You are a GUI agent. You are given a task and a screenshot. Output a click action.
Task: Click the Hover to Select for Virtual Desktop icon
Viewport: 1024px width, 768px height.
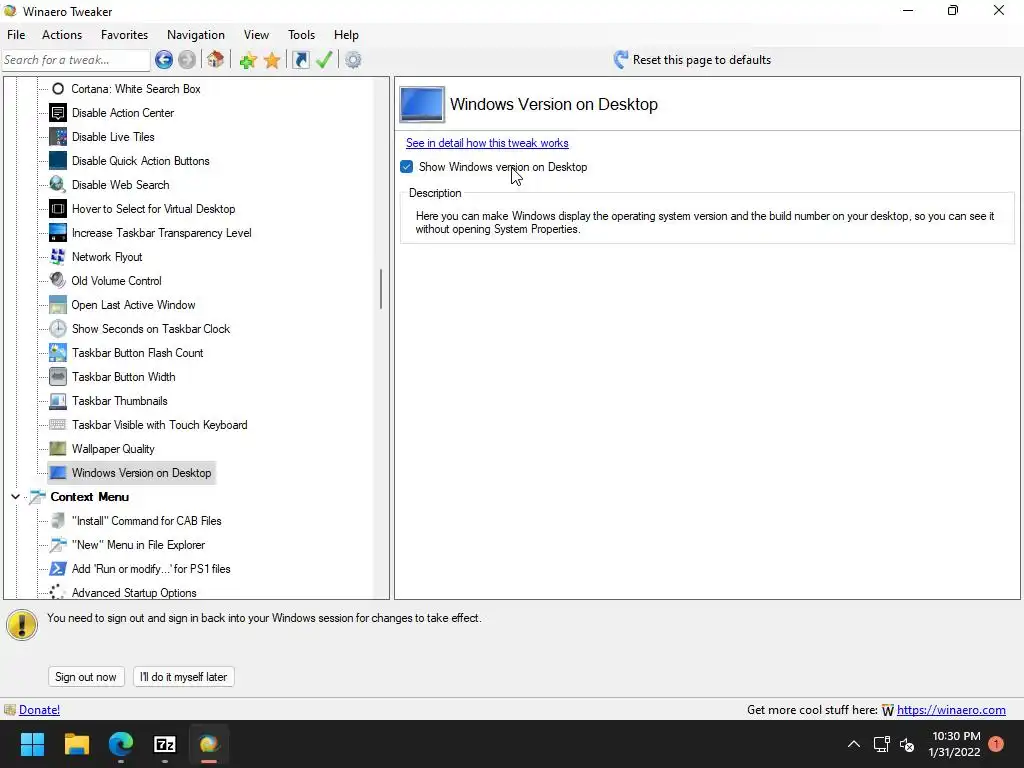click(58, 209)
